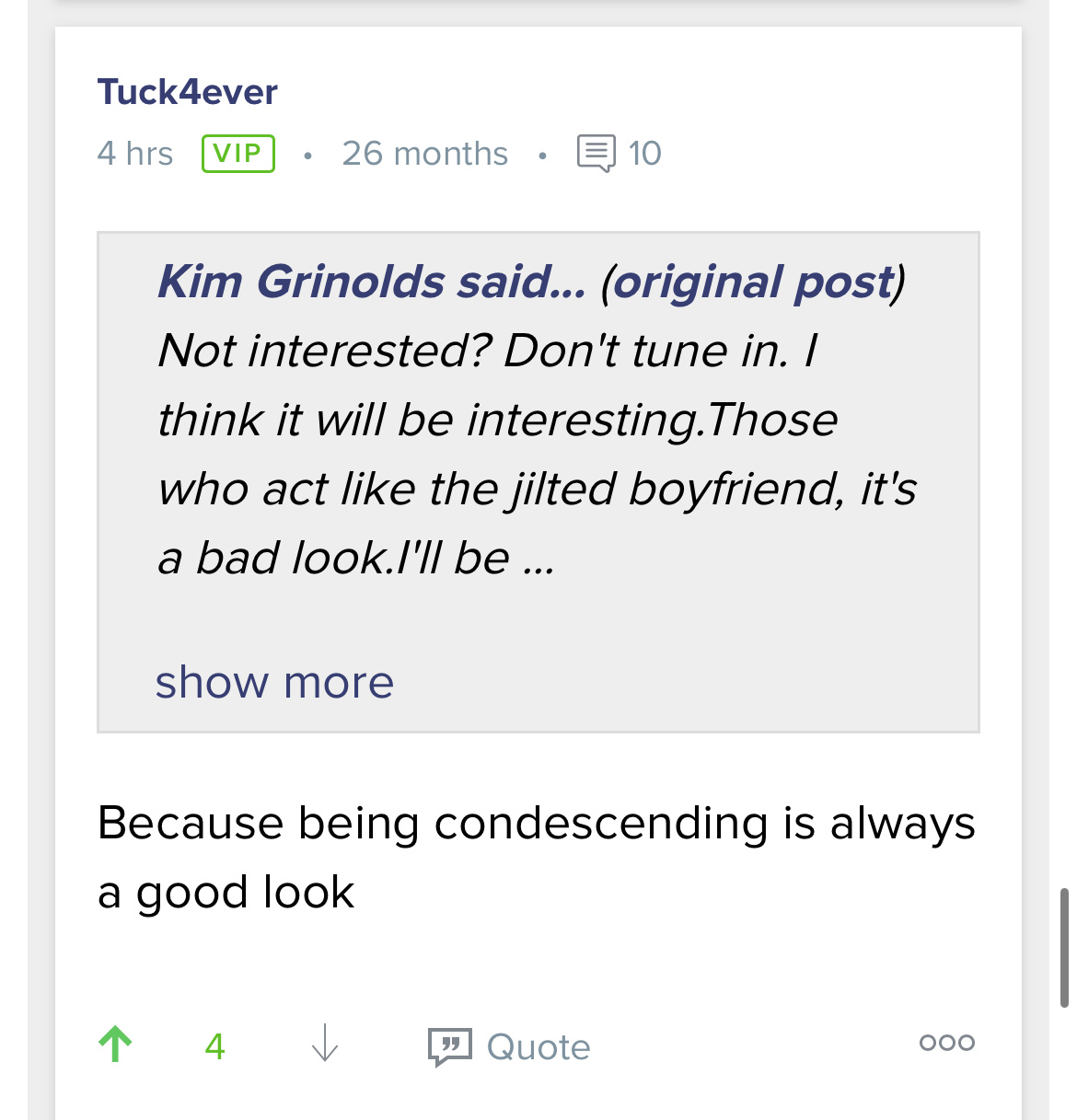This screenshot has height=1120, width=1077.
Task: Click the '26 months' membership label
Action: [424, 153]
